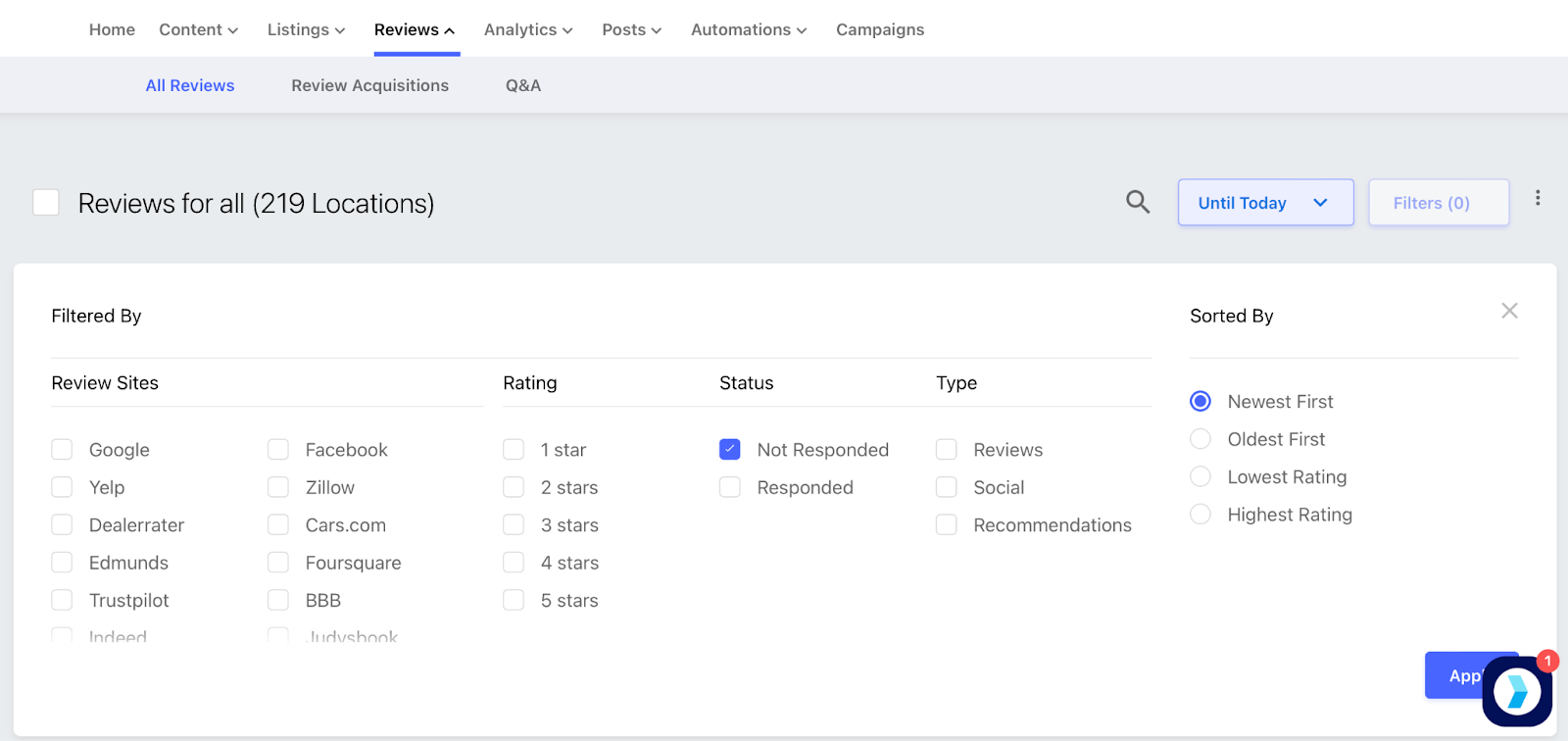Check the Reviews type checkbox
This screenshot has height=741, width=1568.
click(947, 449)
